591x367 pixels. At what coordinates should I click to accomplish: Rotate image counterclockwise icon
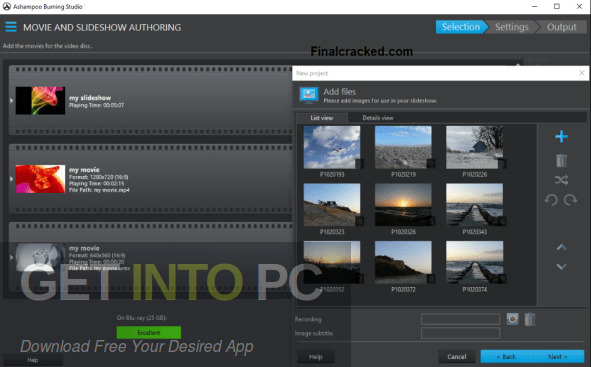point(551,200)
